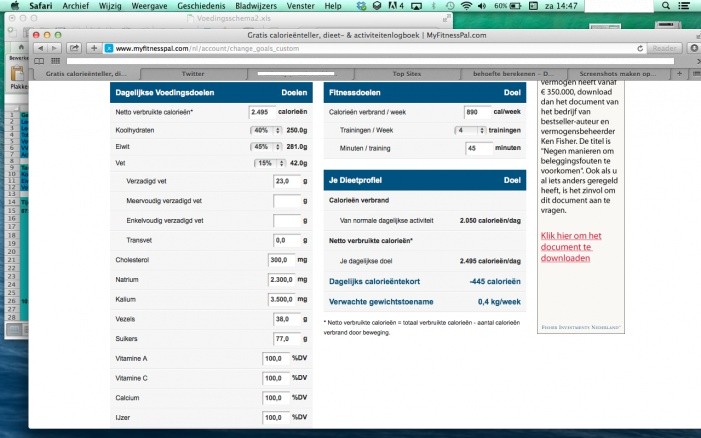
Task: Expand the Koolhydraten percentage dropdown
Action: pos(263,130)
